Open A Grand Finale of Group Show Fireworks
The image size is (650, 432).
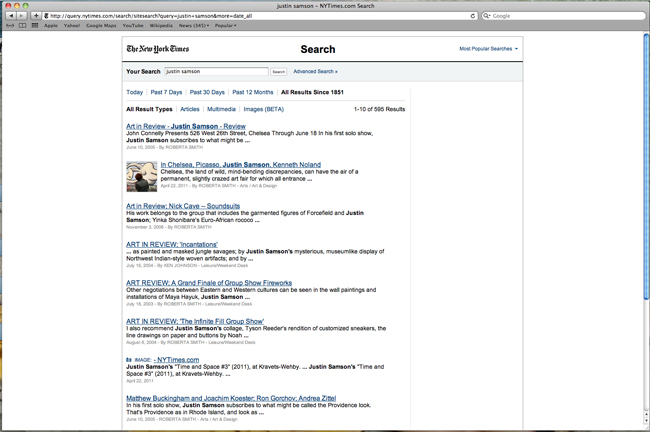tap(209, 283)
